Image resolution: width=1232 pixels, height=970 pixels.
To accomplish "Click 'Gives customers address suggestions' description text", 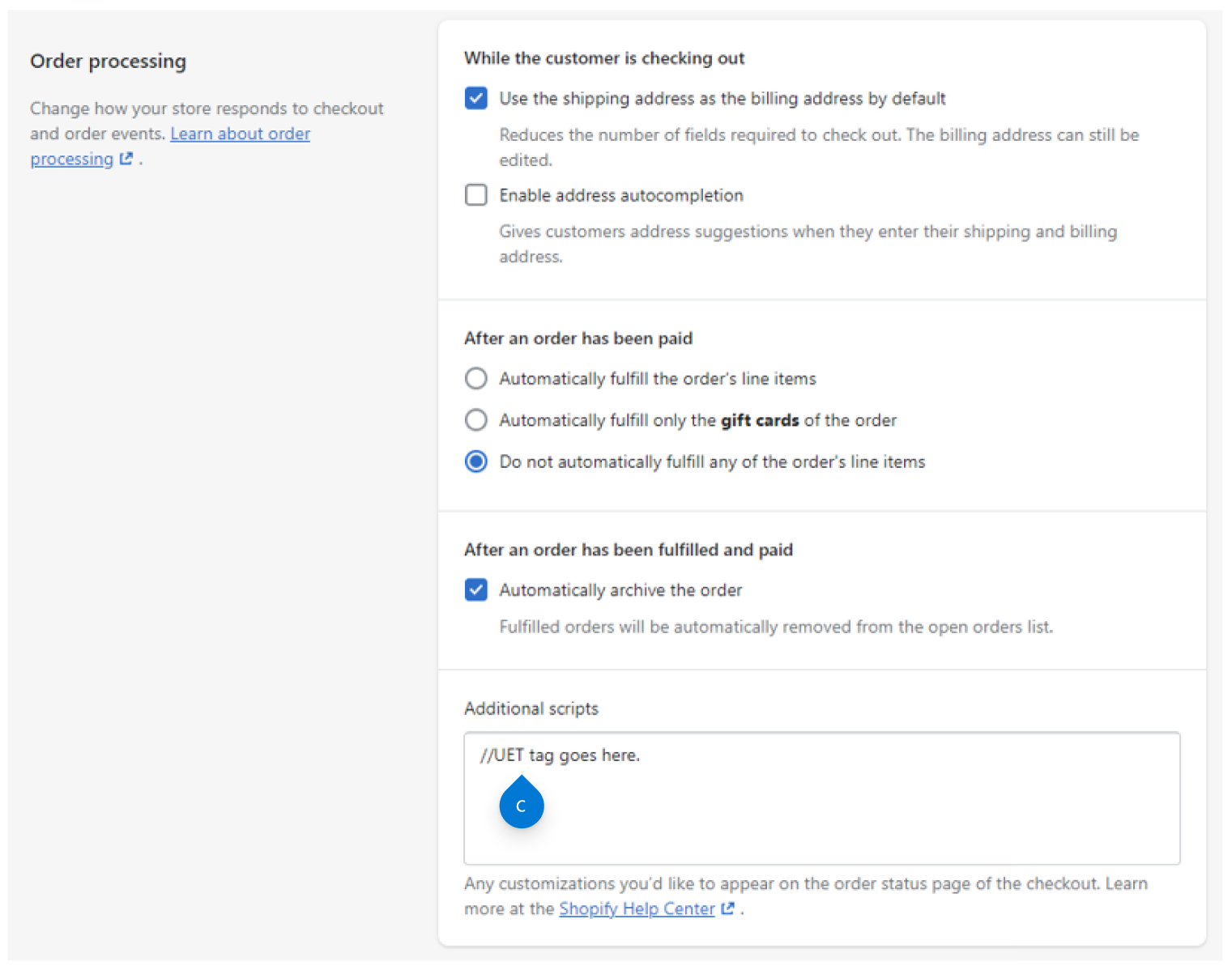I will click(808, 244).
